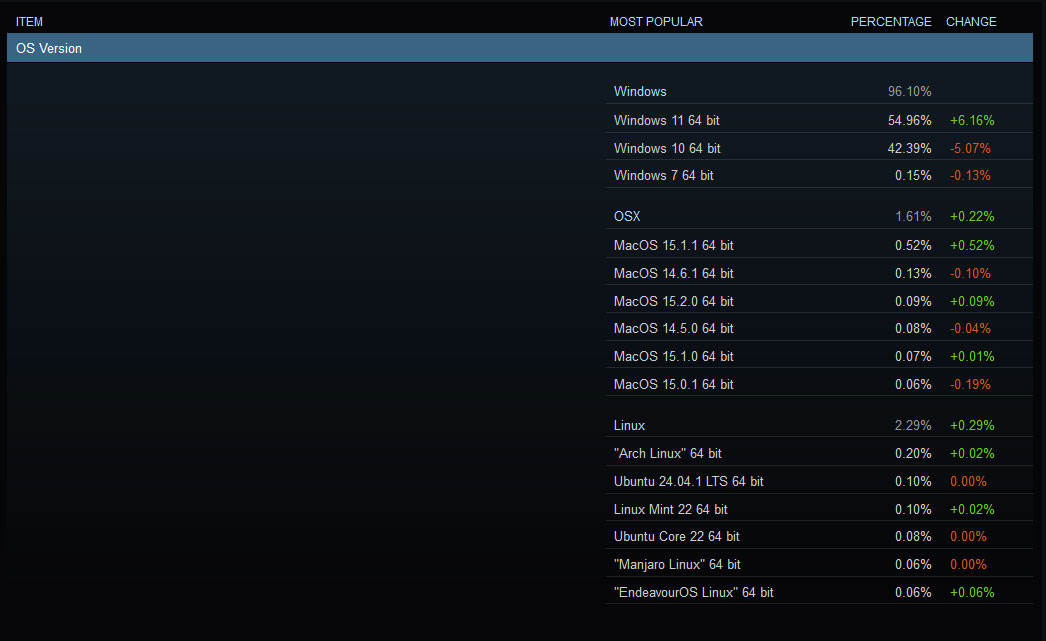The image size is (1046, 641).
Task: Click the 54.96% percentage for Windows 11
Action: (x=909, y=120)
